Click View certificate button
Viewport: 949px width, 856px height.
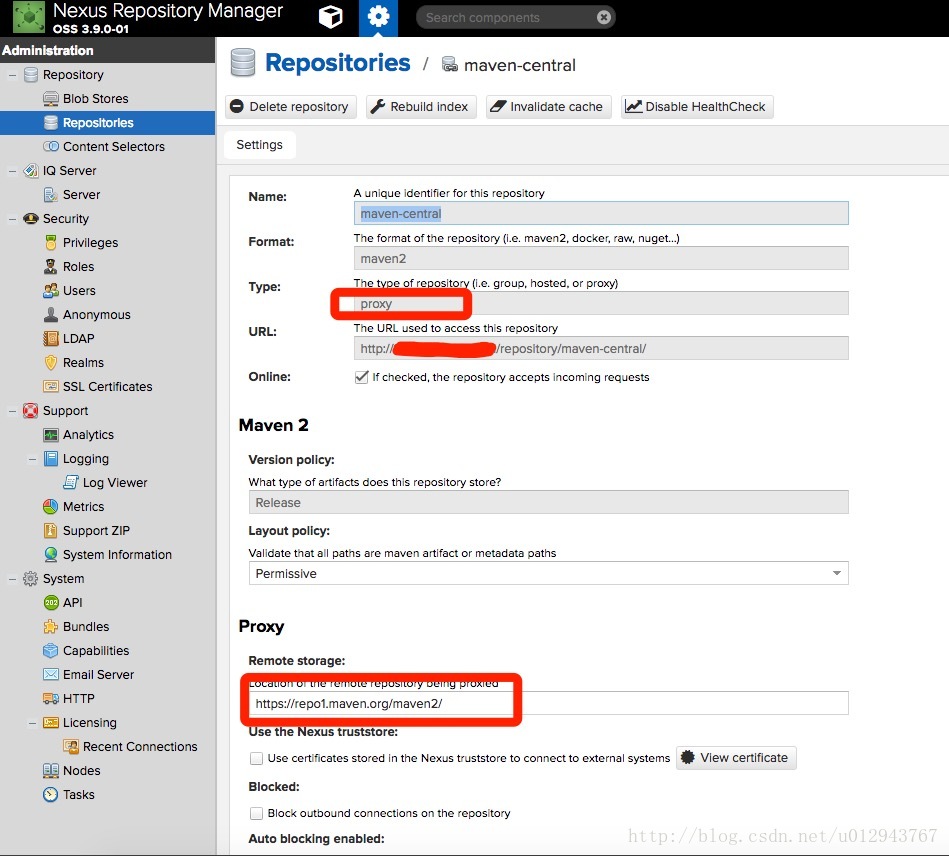(x=736, y=758)
